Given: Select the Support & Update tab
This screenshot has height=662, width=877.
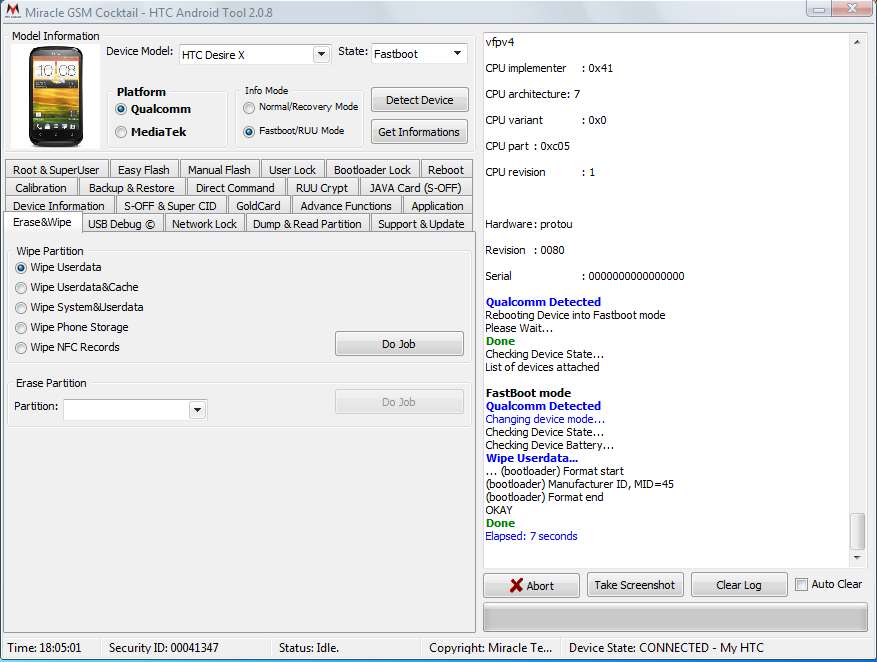Looking at the screenshot, I should click(x=421, y=224).
